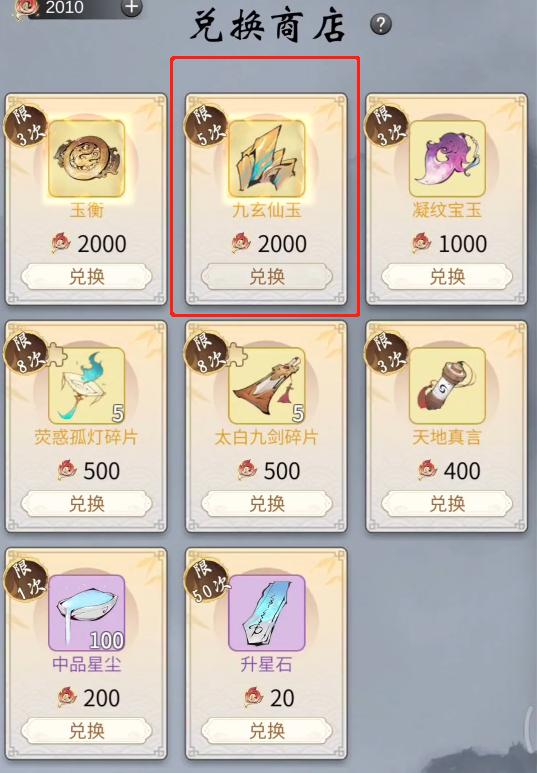Add currency with the plus button
The width and height of the screenshot is (537, 773).
click(131, 7)
